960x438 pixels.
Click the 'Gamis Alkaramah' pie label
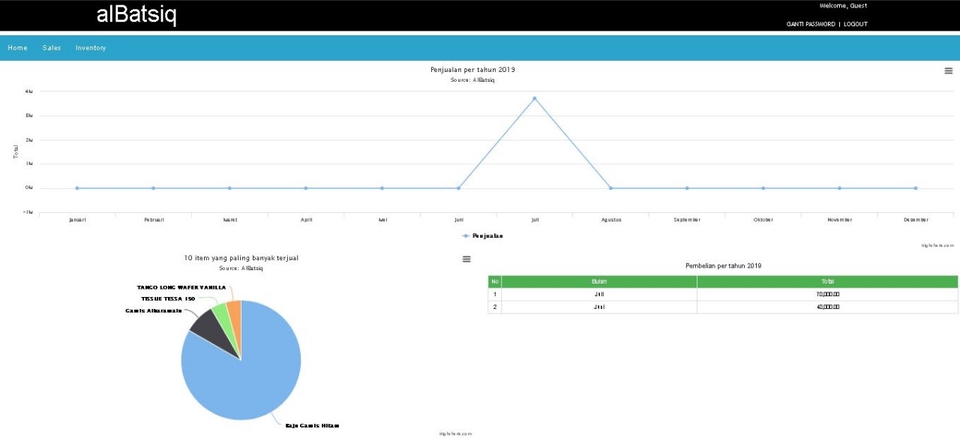click(x=154, y=311)
